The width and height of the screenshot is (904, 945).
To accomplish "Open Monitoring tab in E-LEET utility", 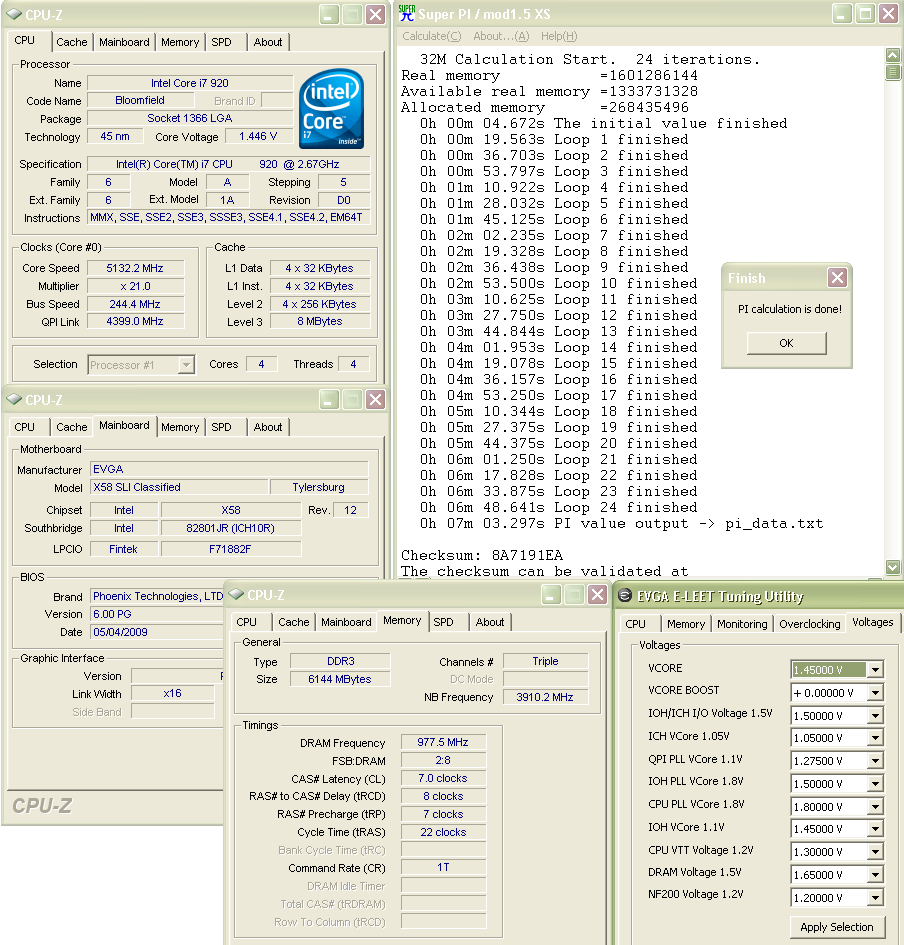I will tap(742, 624).
